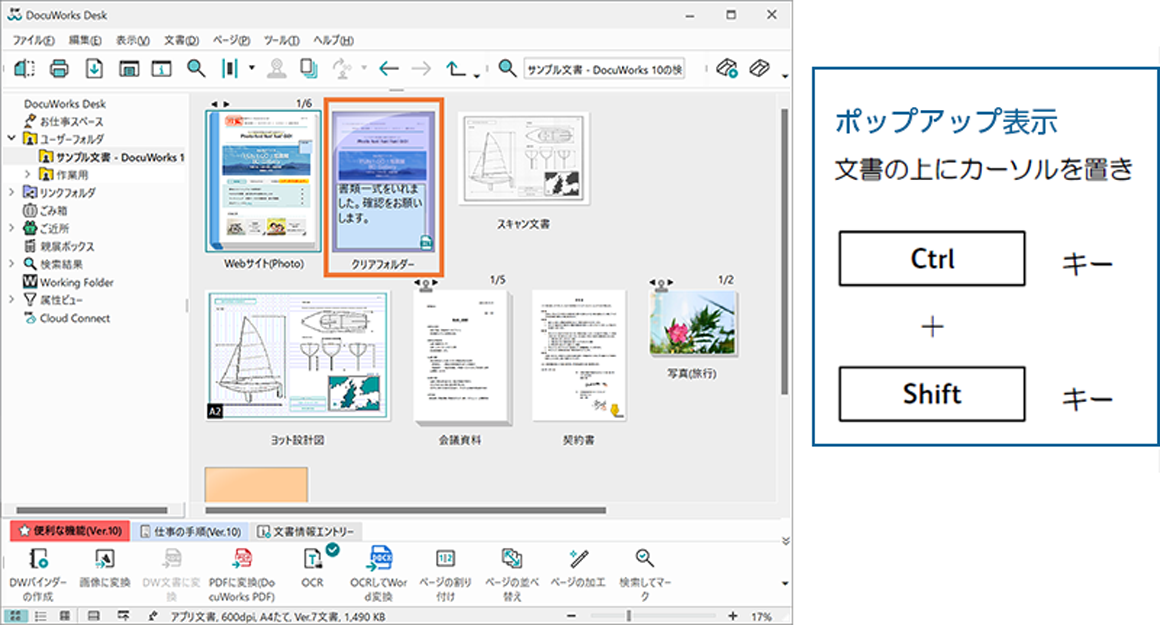Click the duplicate documents icon
This screenshot has width=1160, height=625.
pyautogui.click(x=309, y=69)
